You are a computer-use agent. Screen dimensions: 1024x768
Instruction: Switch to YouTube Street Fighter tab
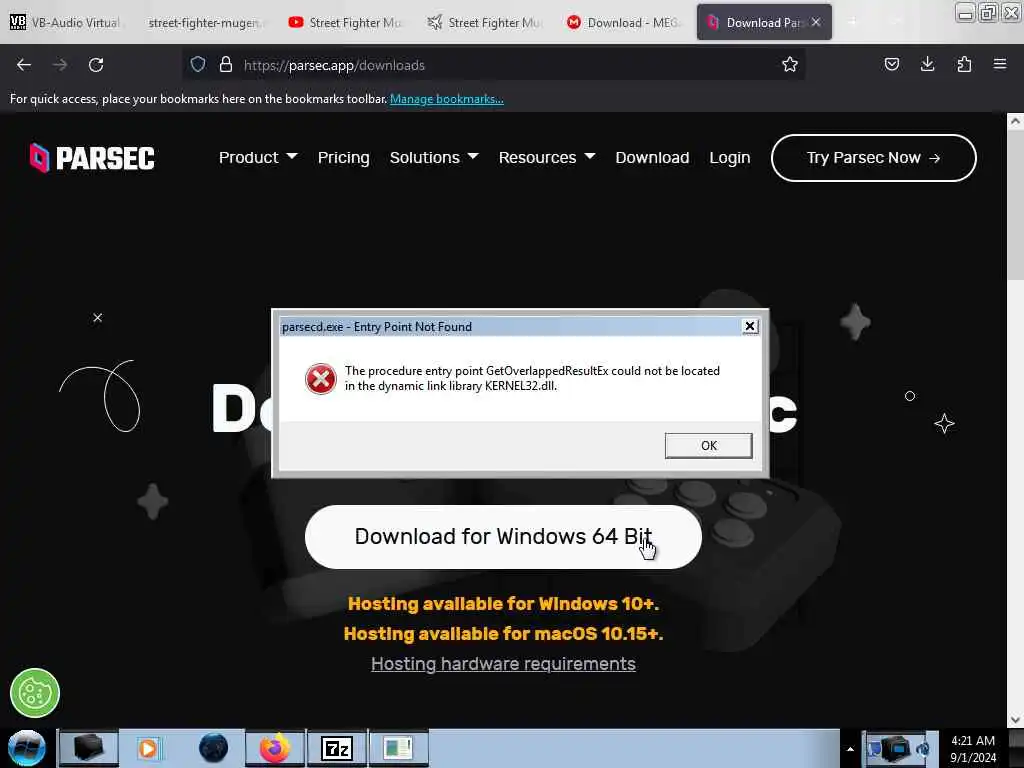click(346, 22)
